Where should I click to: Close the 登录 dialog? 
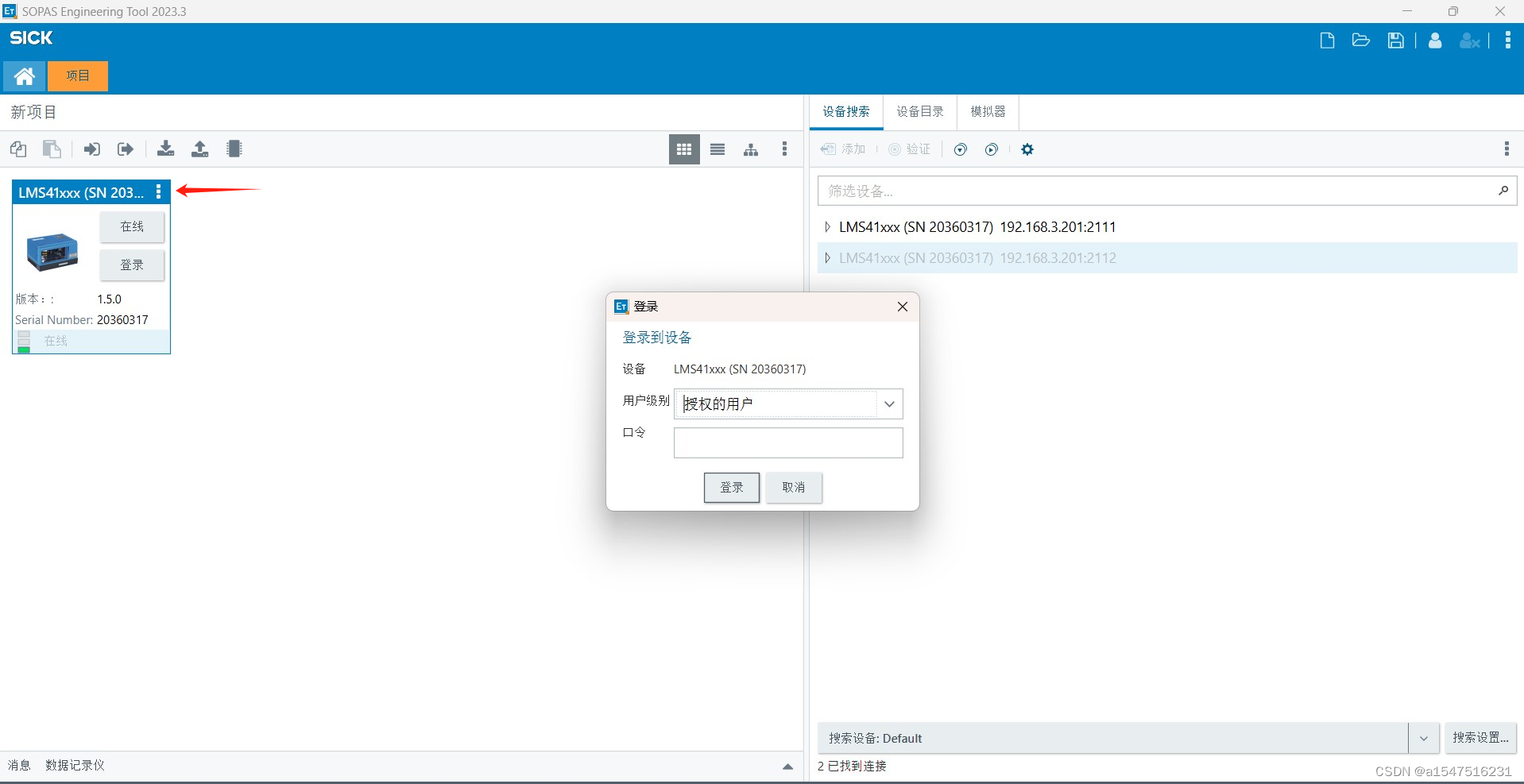click(x=903, y=307)
